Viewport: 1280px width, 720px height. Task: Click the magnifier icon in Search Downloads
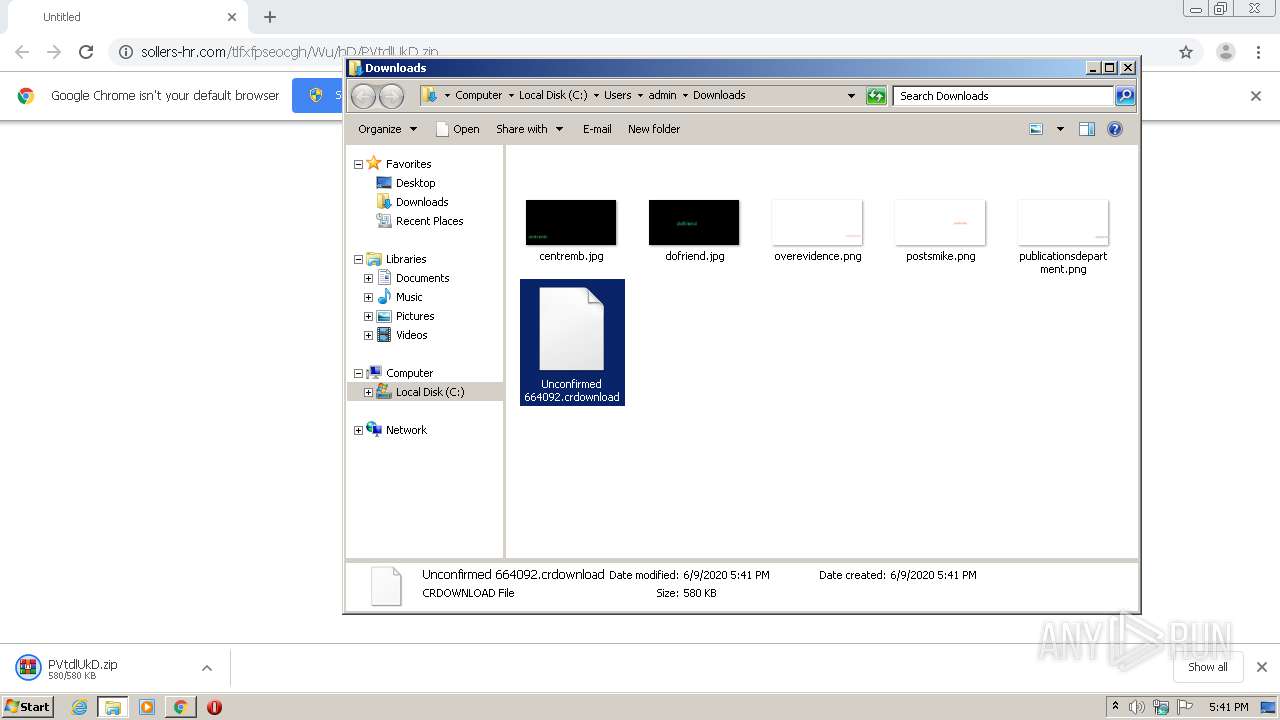click(1125, 96)
